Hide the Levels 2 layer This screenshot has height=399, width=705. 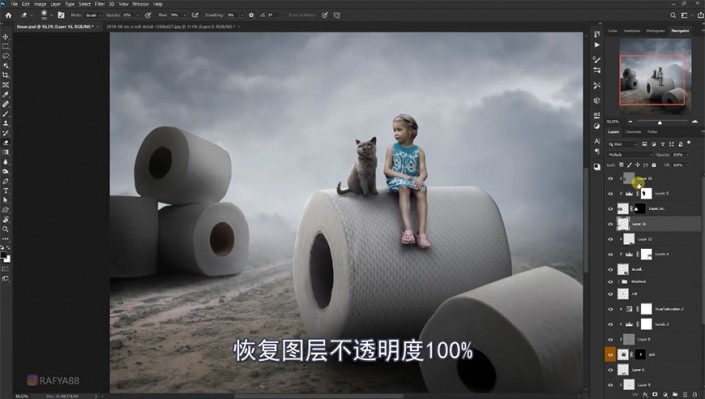pos(610,324)
